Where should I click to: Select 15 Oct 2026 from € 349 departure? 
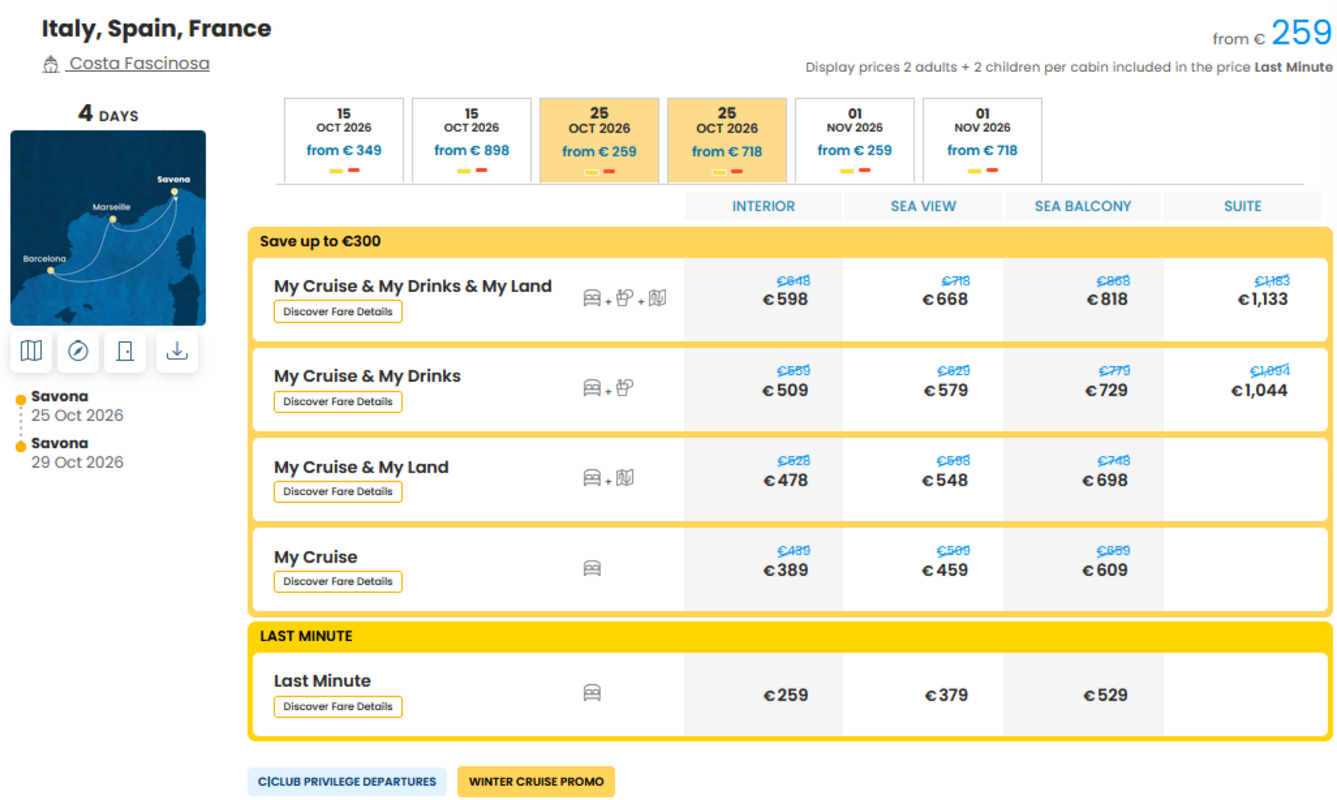point(344,140)
